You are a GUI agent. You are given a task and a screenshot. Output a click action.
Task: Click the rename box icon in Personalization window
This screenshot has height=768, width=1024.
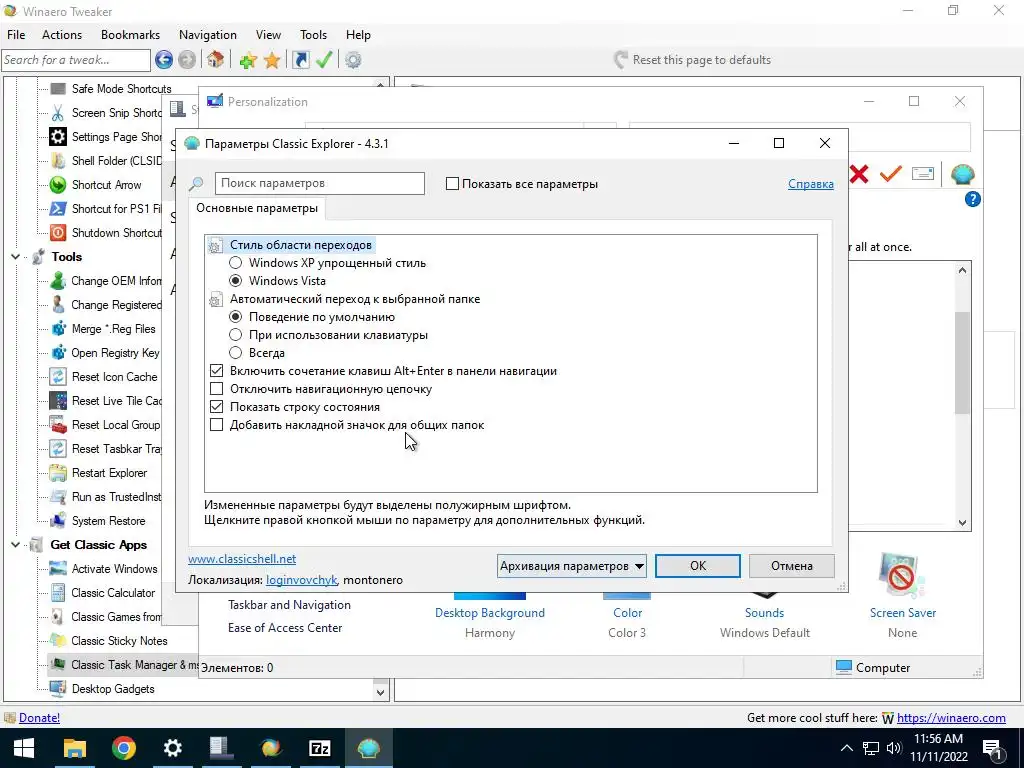tap(923, 174)
